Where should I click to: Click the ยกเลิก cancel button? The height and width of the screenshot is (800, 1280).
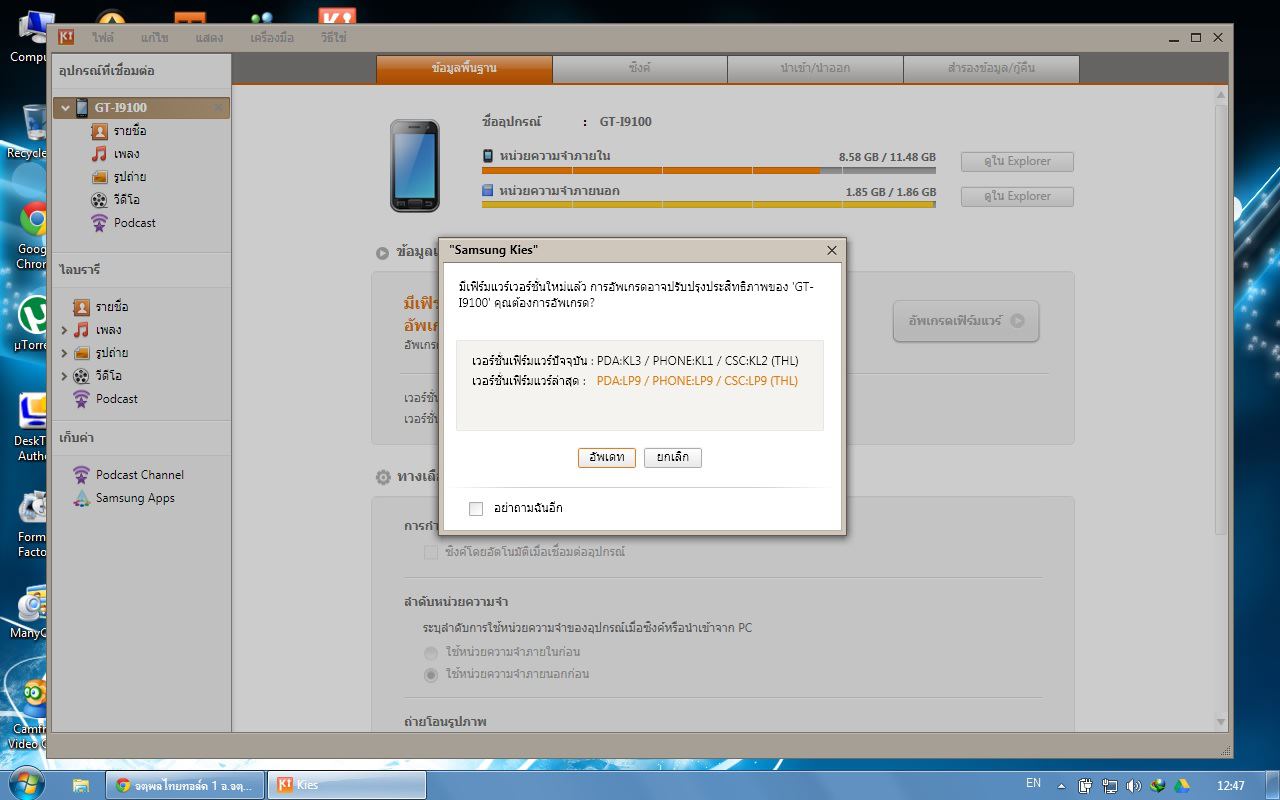point(673,457)
